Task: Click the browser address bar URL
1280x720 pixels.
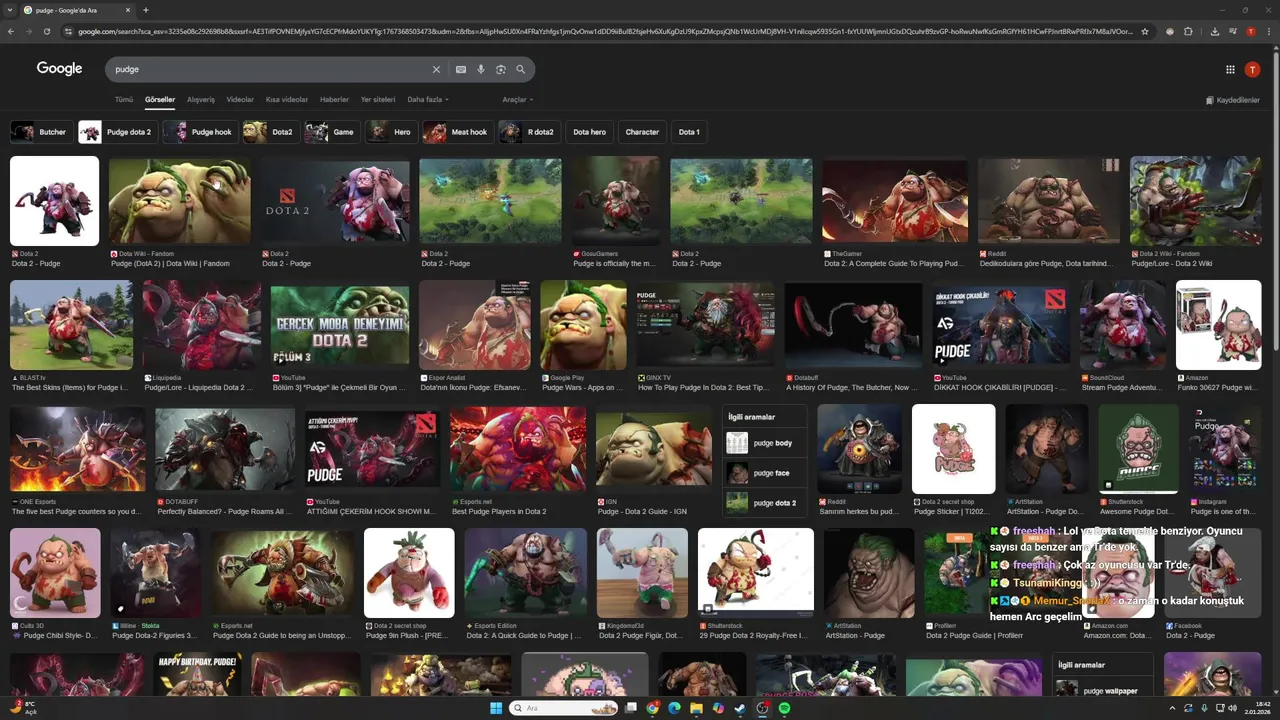Action: click(x=605, y=31)
